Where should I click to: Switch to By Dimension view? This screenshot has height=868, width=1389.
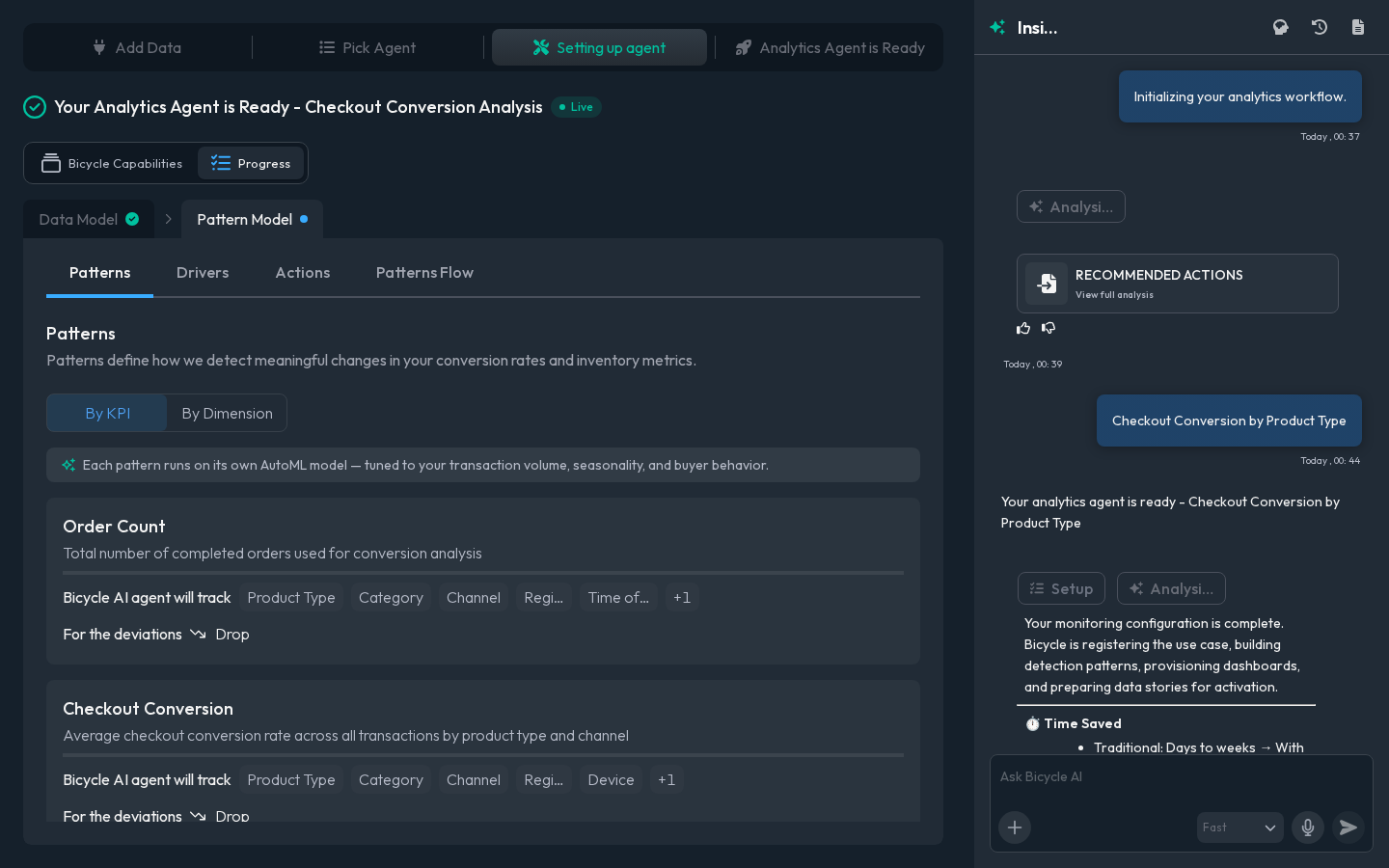(x=228, y=413)
